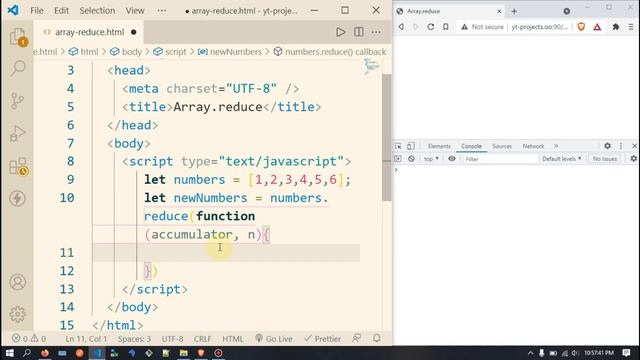Open the editor More Actions ellipsis
This screenshot has height=360, width=640.
point(376,32)
